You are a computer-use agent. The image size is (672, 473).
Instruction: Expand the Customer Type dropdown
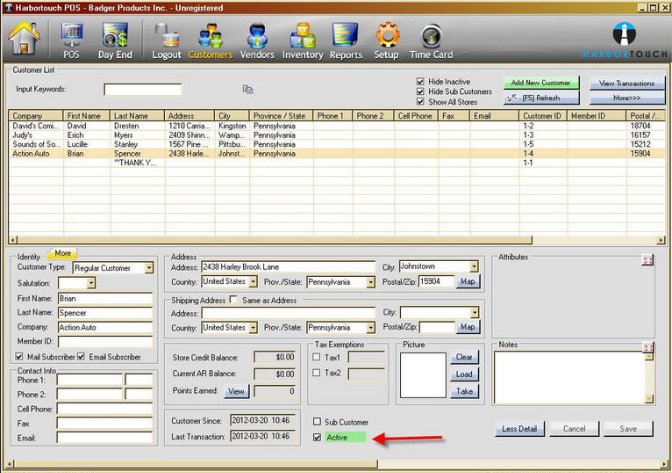coord(149,268)
